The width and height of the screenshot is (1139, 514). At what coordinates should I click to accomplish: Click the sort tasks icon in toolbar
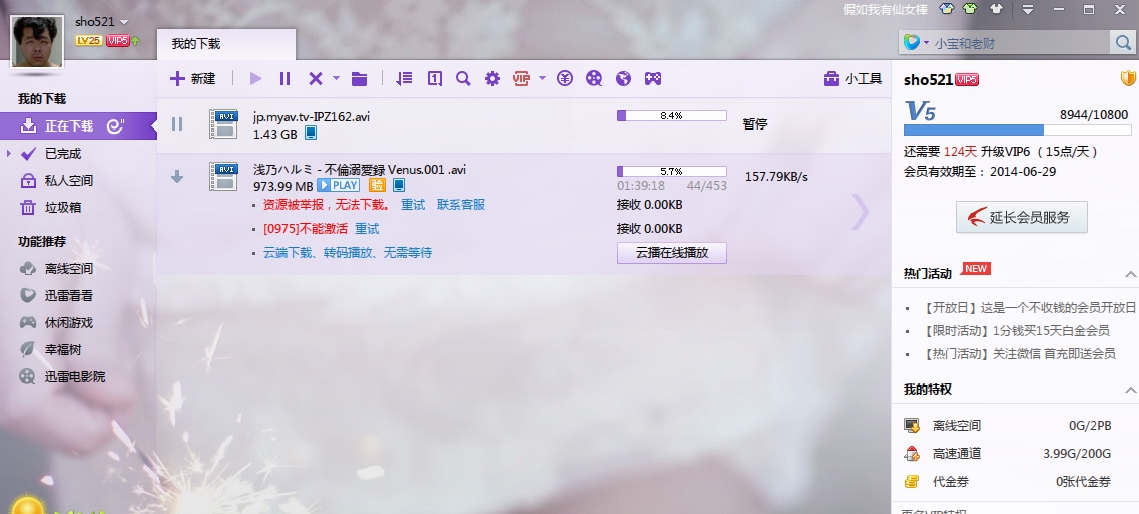[404, 78]
